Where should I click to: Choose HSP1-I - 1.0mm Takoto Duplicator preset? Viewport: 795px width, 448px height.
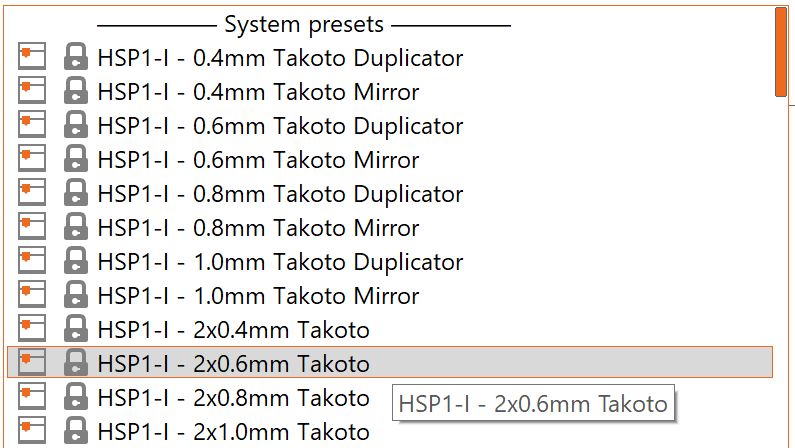[280, 262]
